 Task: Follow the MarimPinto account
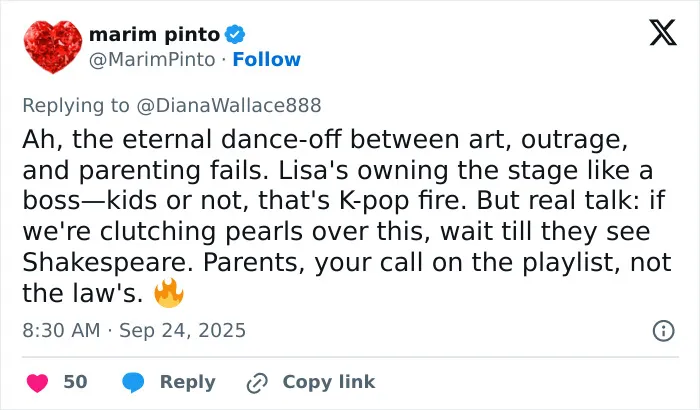(x=267, y=59)
